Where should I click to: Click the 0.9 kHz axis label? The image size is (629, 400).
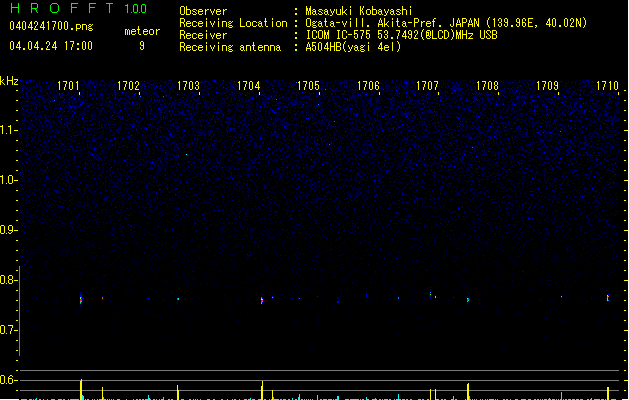tap(8, 230)
